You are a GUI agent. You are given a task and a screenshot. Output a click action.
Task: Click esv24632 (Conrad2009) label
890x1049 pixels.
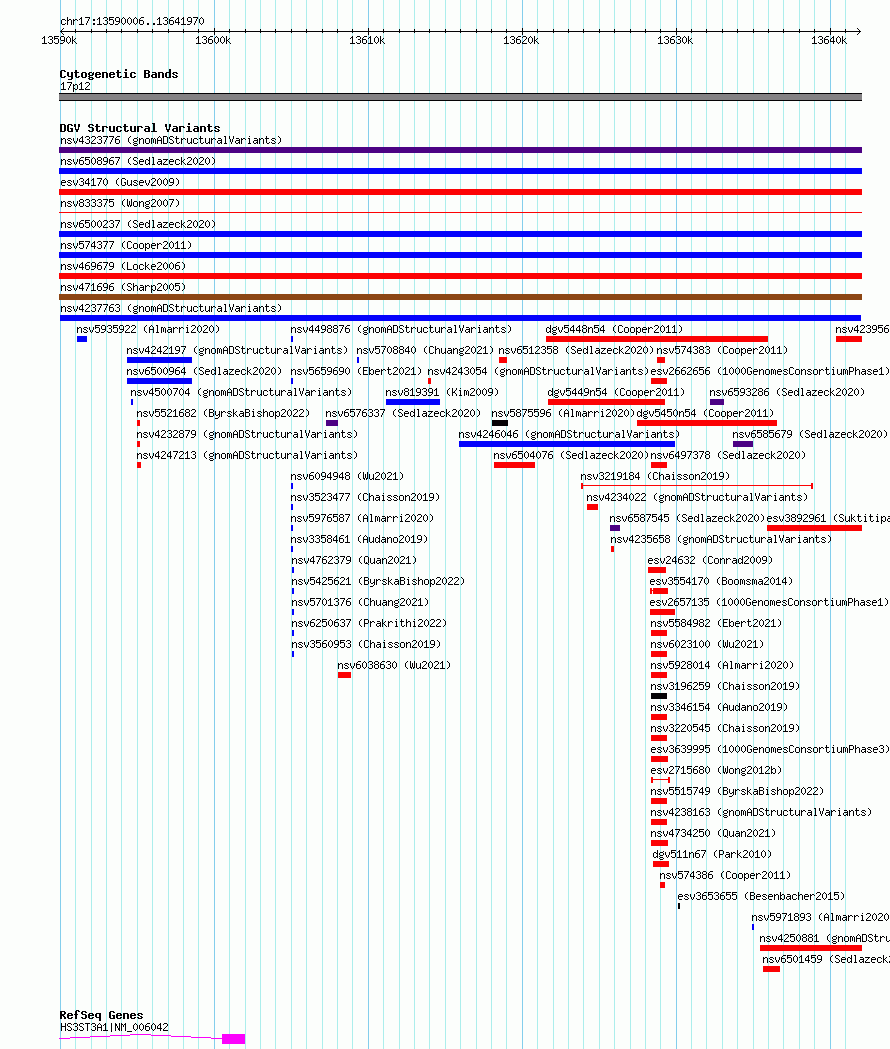(x=710, y=561)
